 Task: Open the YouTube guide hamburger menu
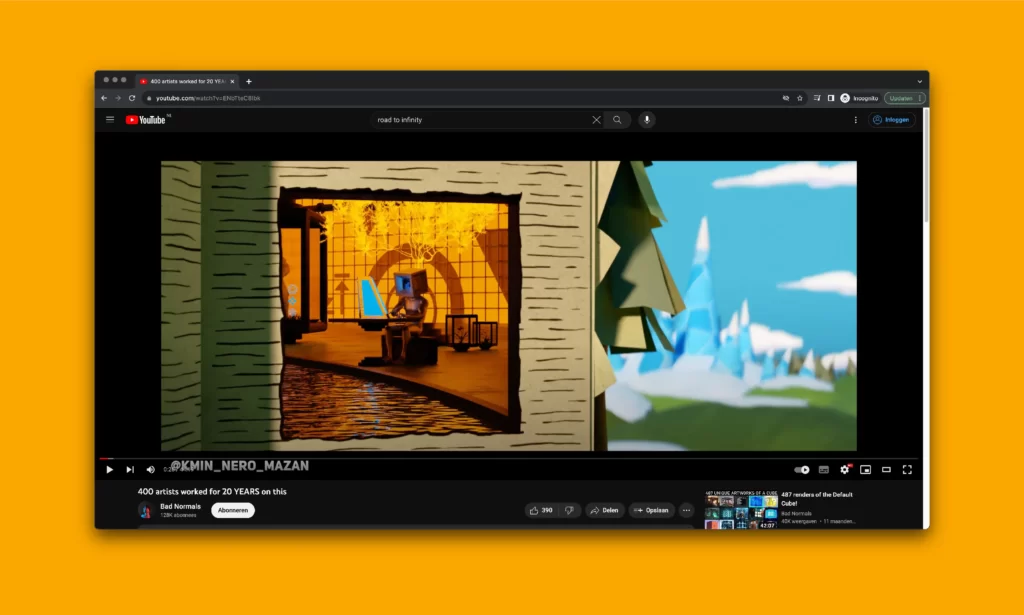(x=110, y=119)
